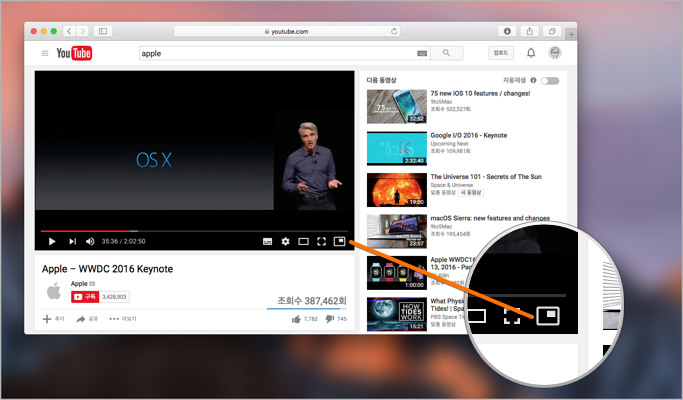Show all Safari tabs overview

point(552,31)
